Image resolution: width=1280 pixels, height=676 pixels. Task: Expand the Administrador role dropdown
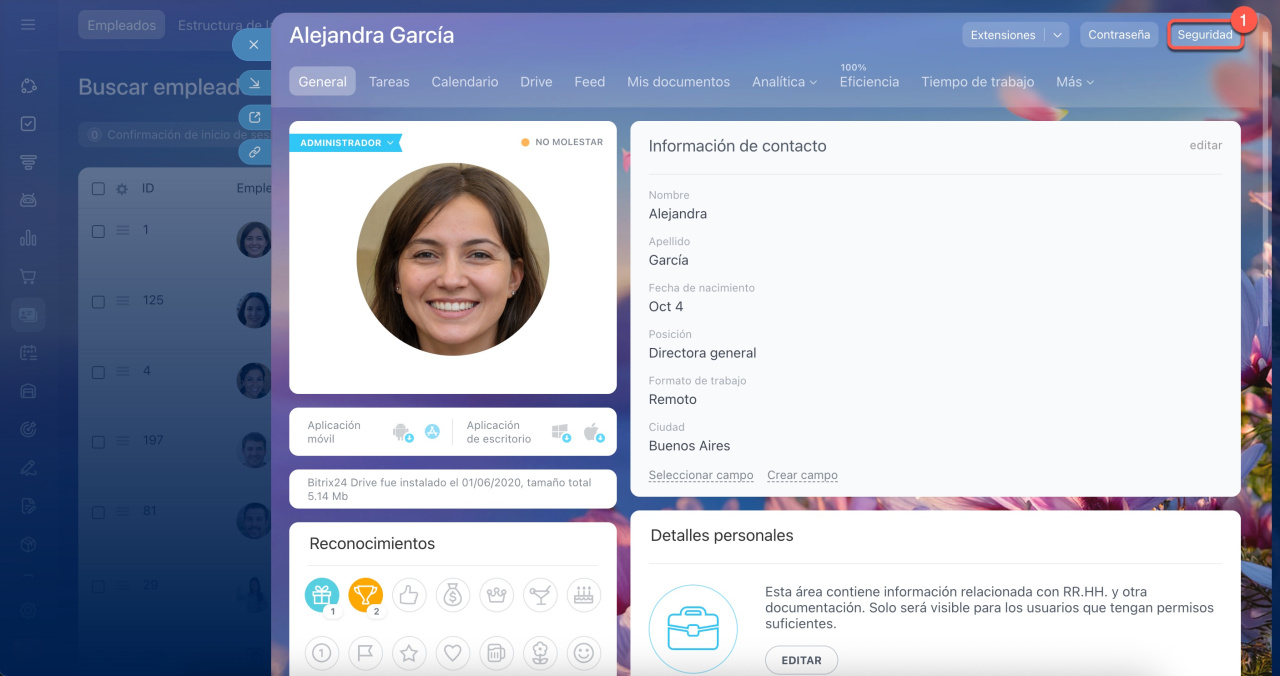point(346,143)
